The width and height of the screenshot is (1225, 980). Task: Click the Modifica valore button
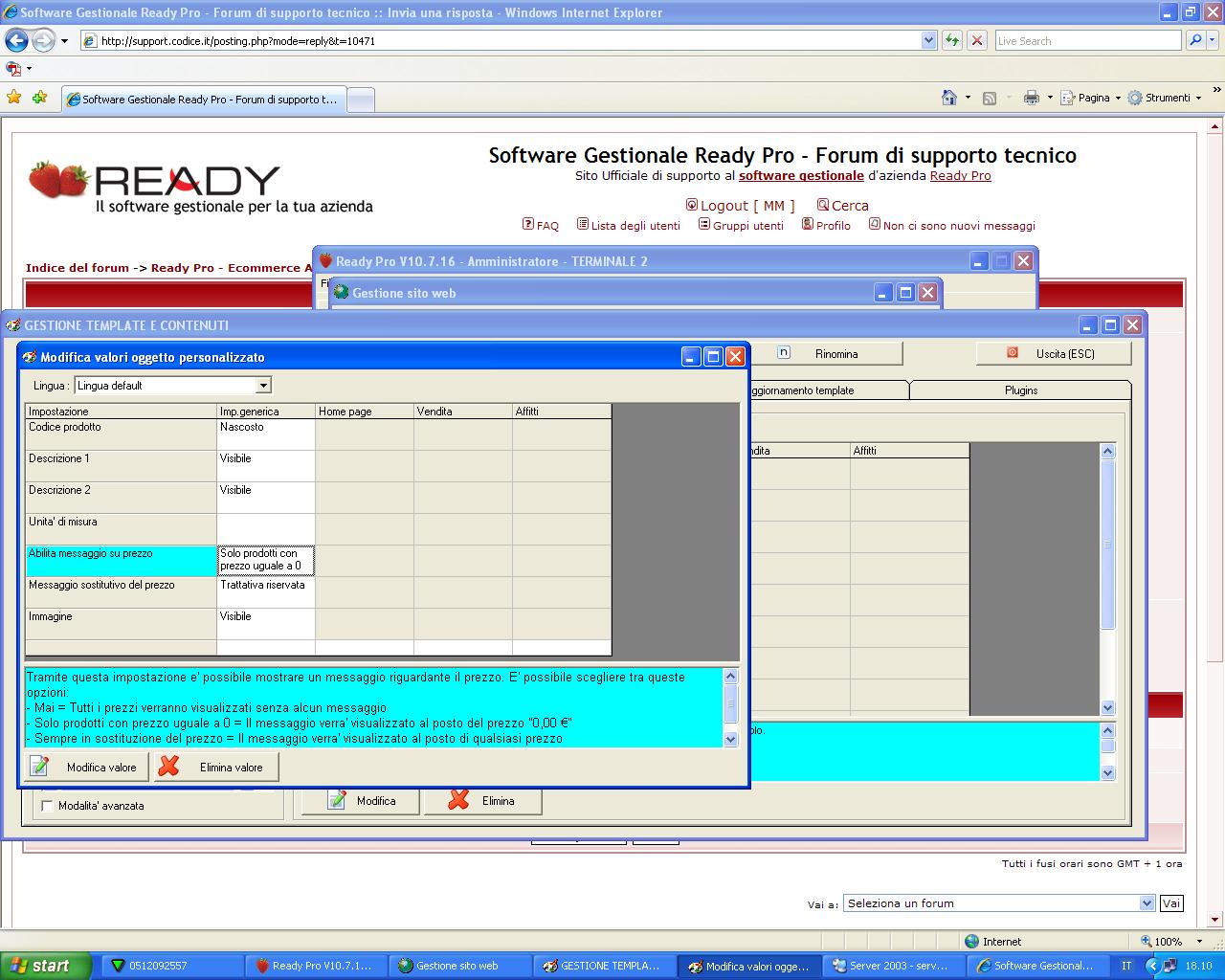point(86,767)
